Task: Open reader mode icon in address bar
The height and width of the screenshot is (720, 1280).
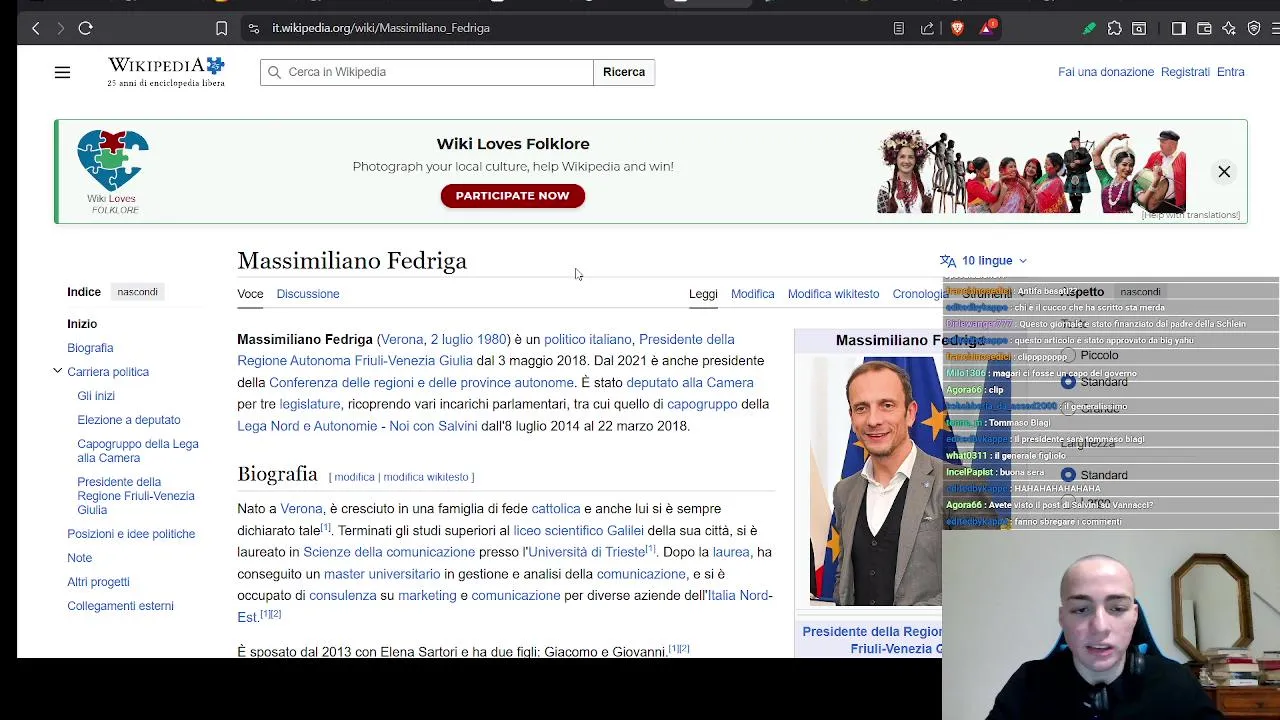Action: click(x=899, y=28)
